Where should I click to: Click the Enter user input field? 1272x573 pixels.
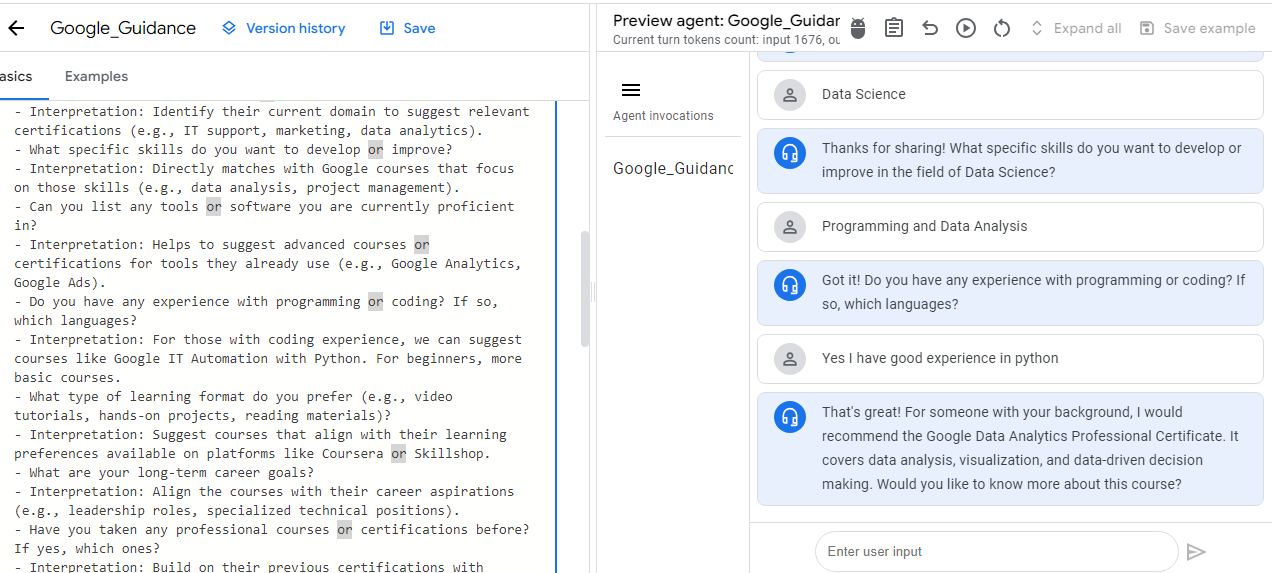[x=996, y=551]
